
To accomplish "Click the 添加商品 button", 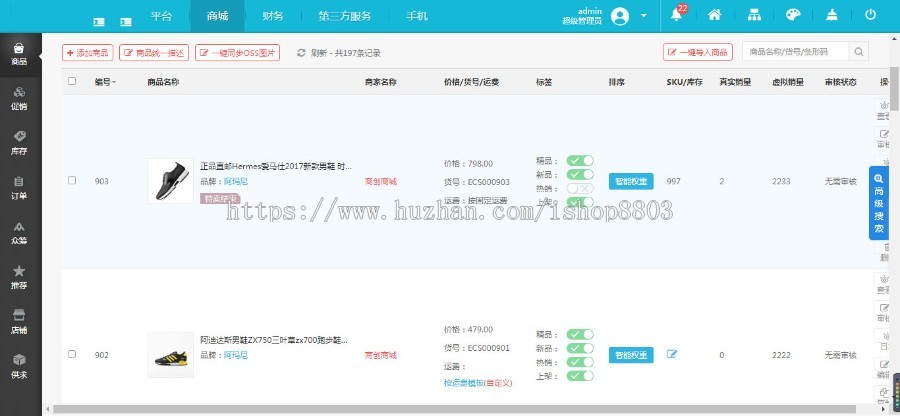I will pyautogui.click(x=87, y=53).
